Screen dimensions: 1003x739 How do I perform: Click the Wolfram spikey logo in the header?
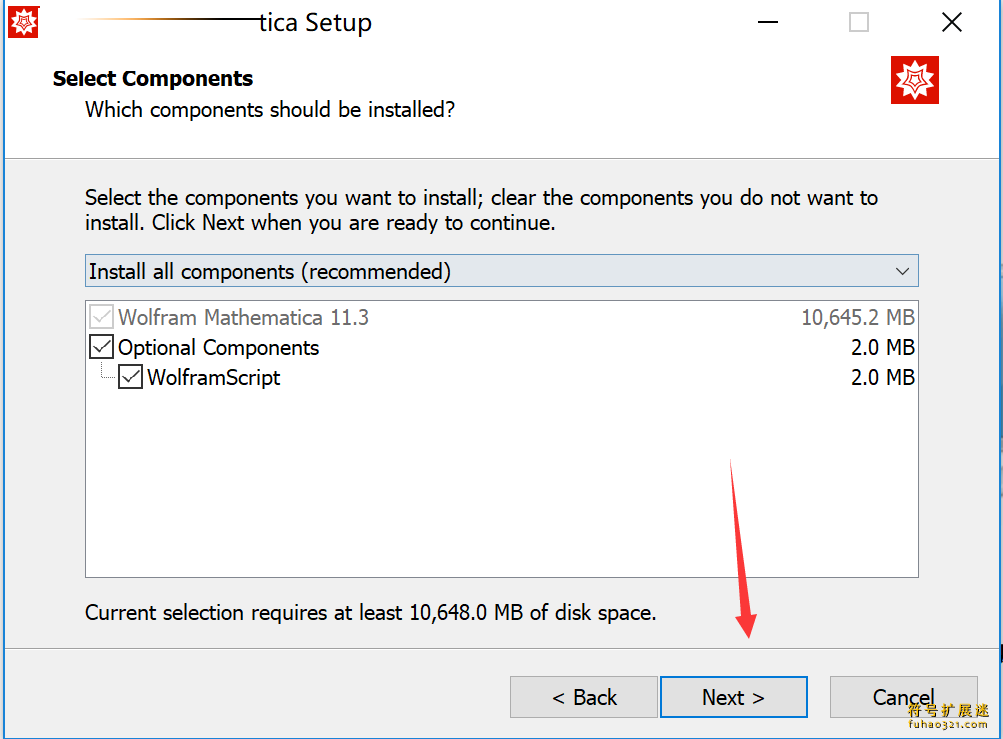pyautogui.click(x=914, y=80)
